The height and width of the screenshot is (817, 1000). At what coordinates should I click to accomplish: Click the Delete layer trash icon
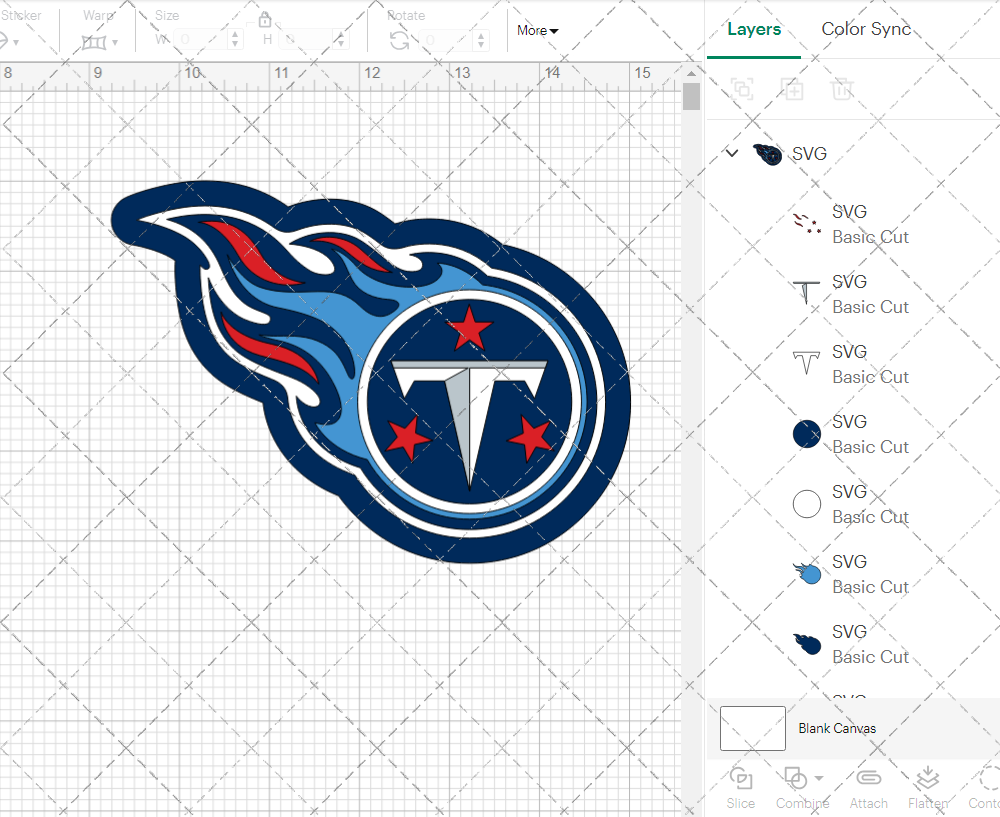(x=842, y=89)
